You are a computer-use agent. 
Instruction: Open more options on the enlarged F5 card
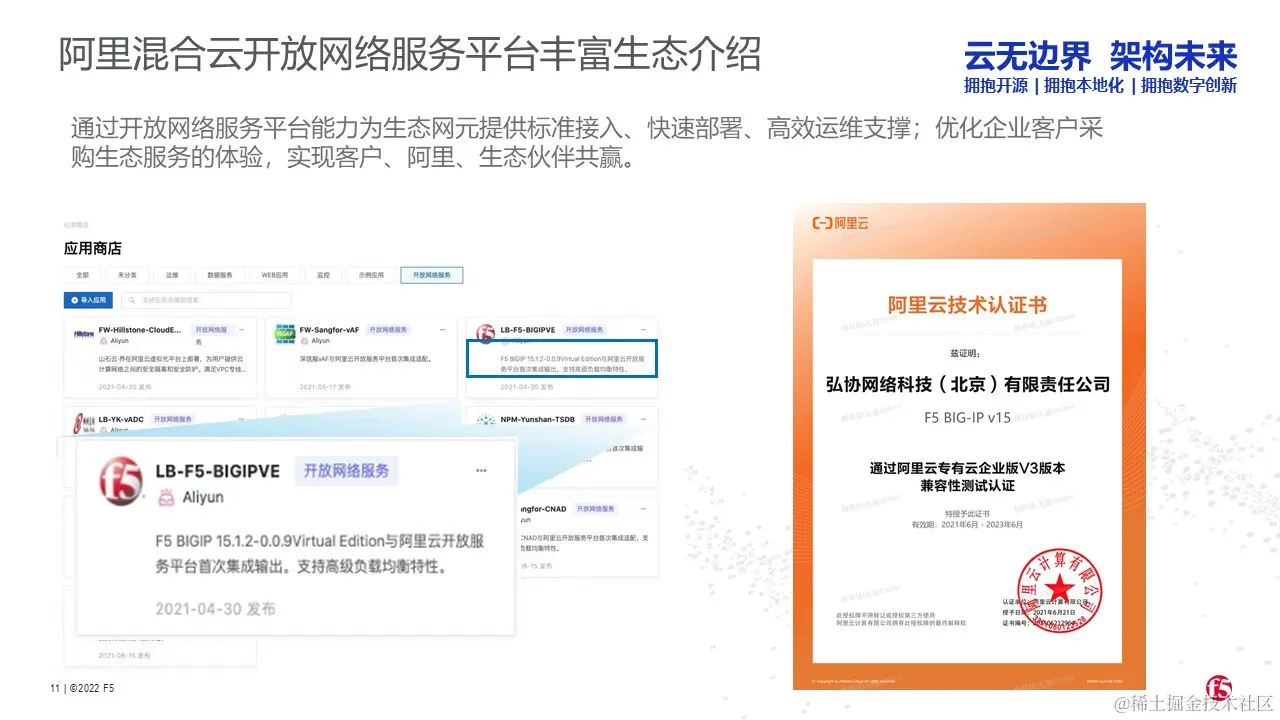(482, 471)
